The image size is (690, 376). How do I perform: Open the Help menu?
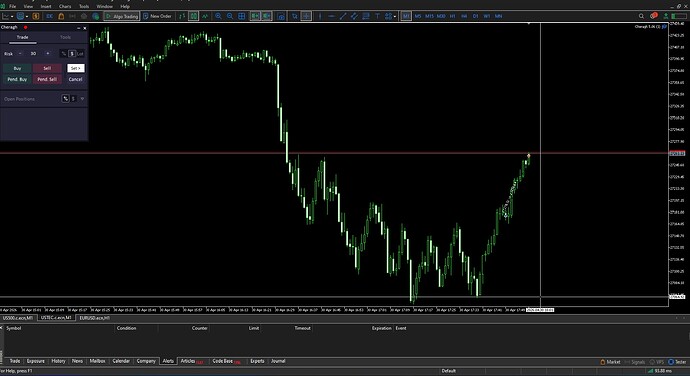tap(125, 6)
